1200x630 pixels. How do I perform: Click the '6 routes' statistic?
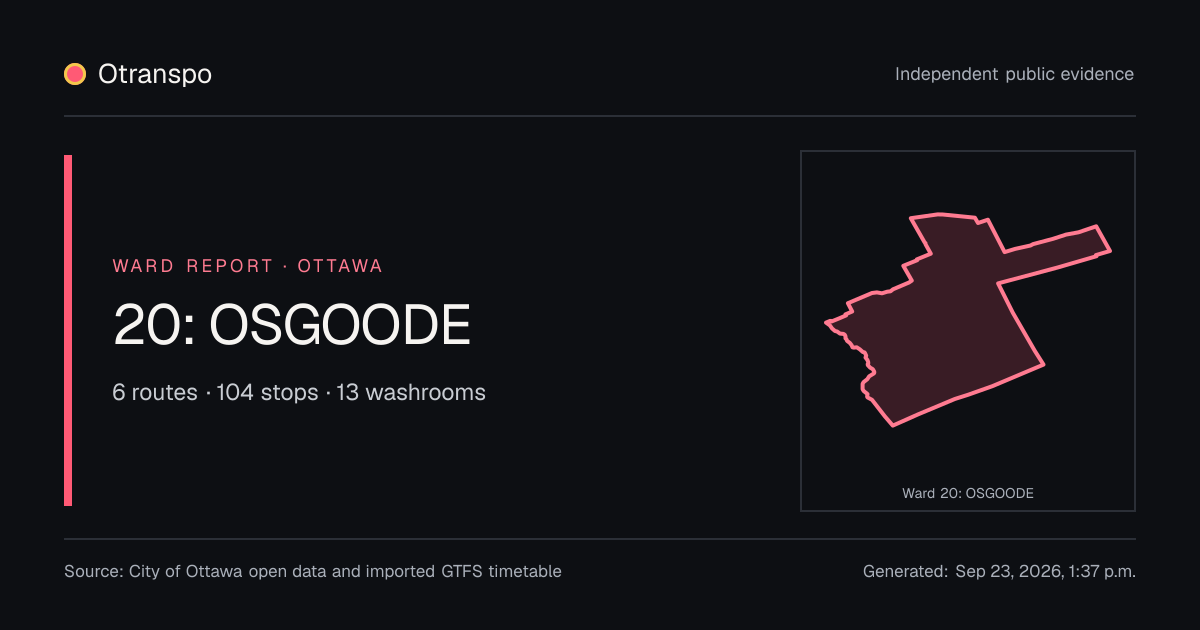pyautogui.click(x=155, y=392)
